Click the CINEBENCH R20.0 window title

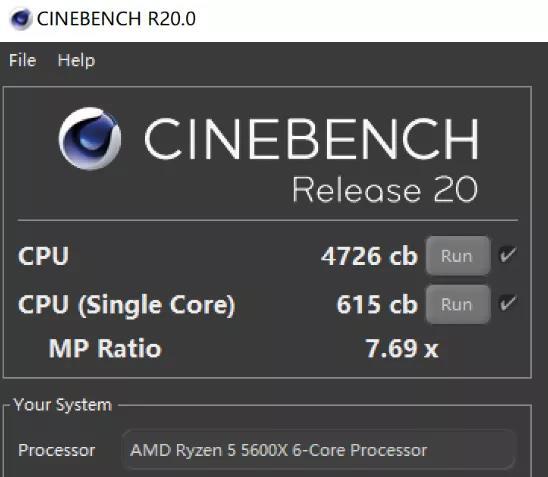point(116,19)
